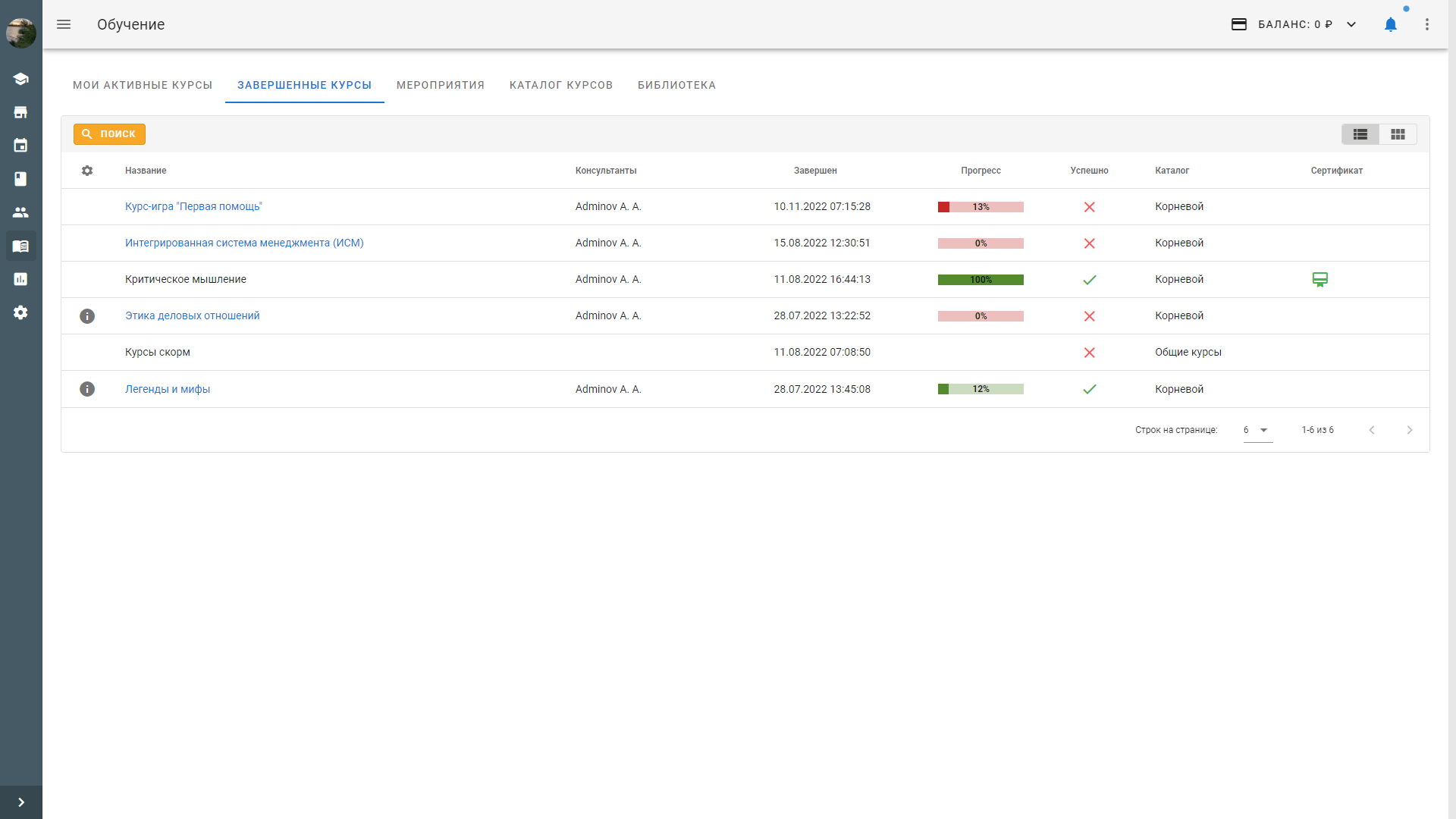Open the chart reports sidebar icon

[x=20, y=279]
